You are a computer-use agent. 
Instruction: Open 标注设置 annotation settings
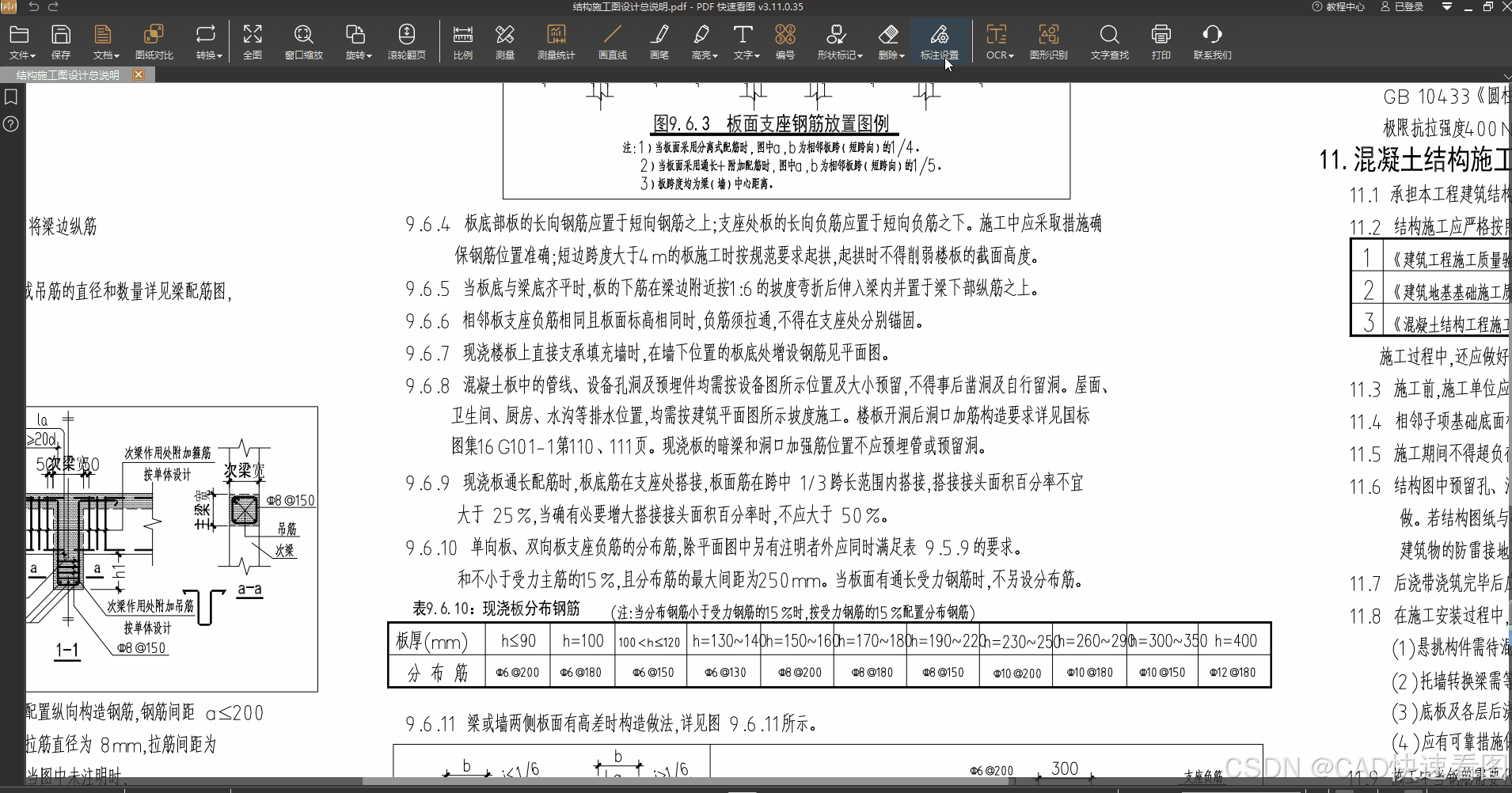(940, 42)
